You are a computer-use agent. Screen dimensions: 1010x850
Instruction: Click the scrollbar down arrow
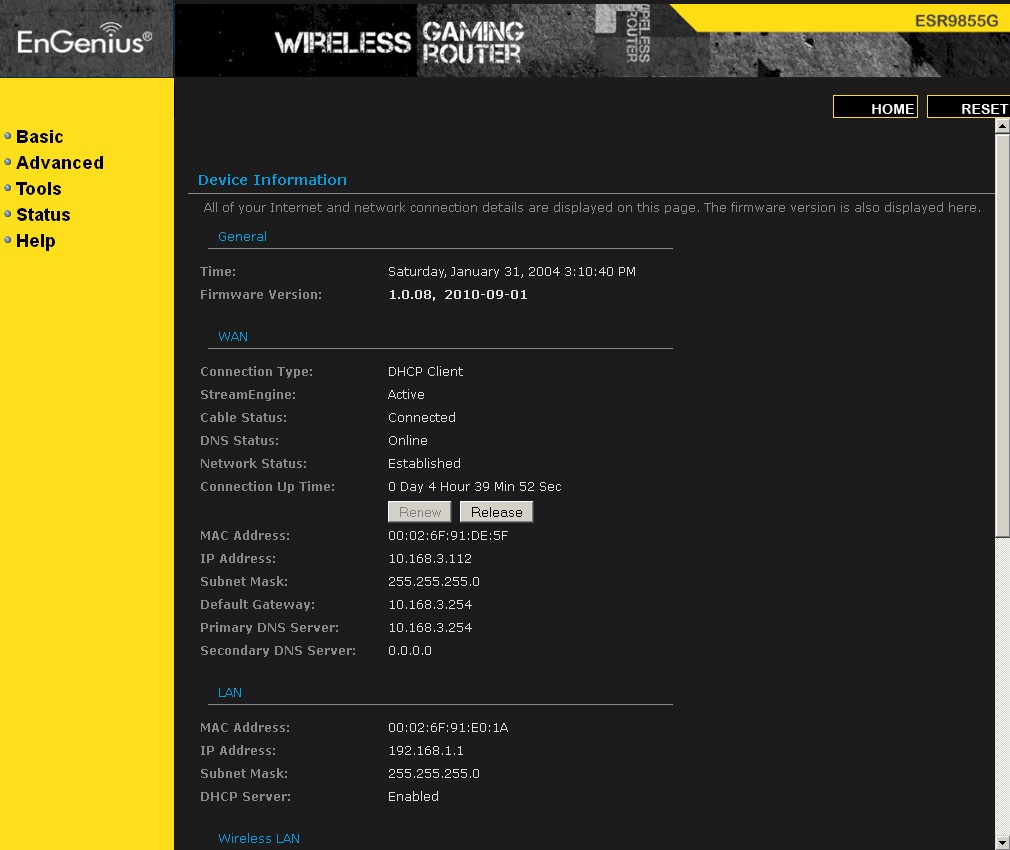click(1002, 842)
